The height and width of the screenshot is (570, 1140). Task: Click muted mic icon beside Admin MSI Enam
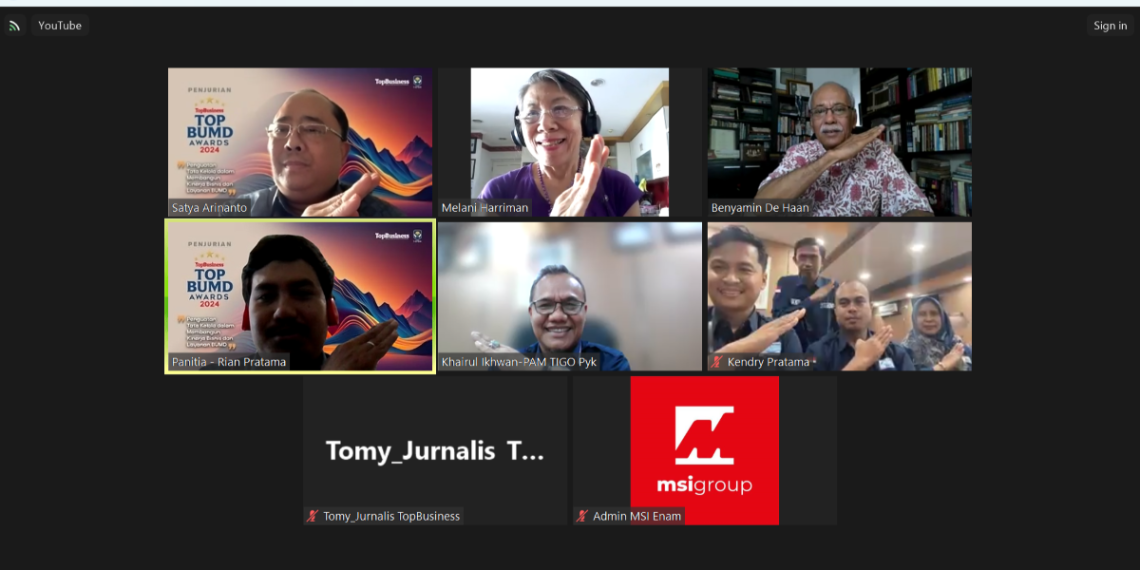[x=582, y=516]
